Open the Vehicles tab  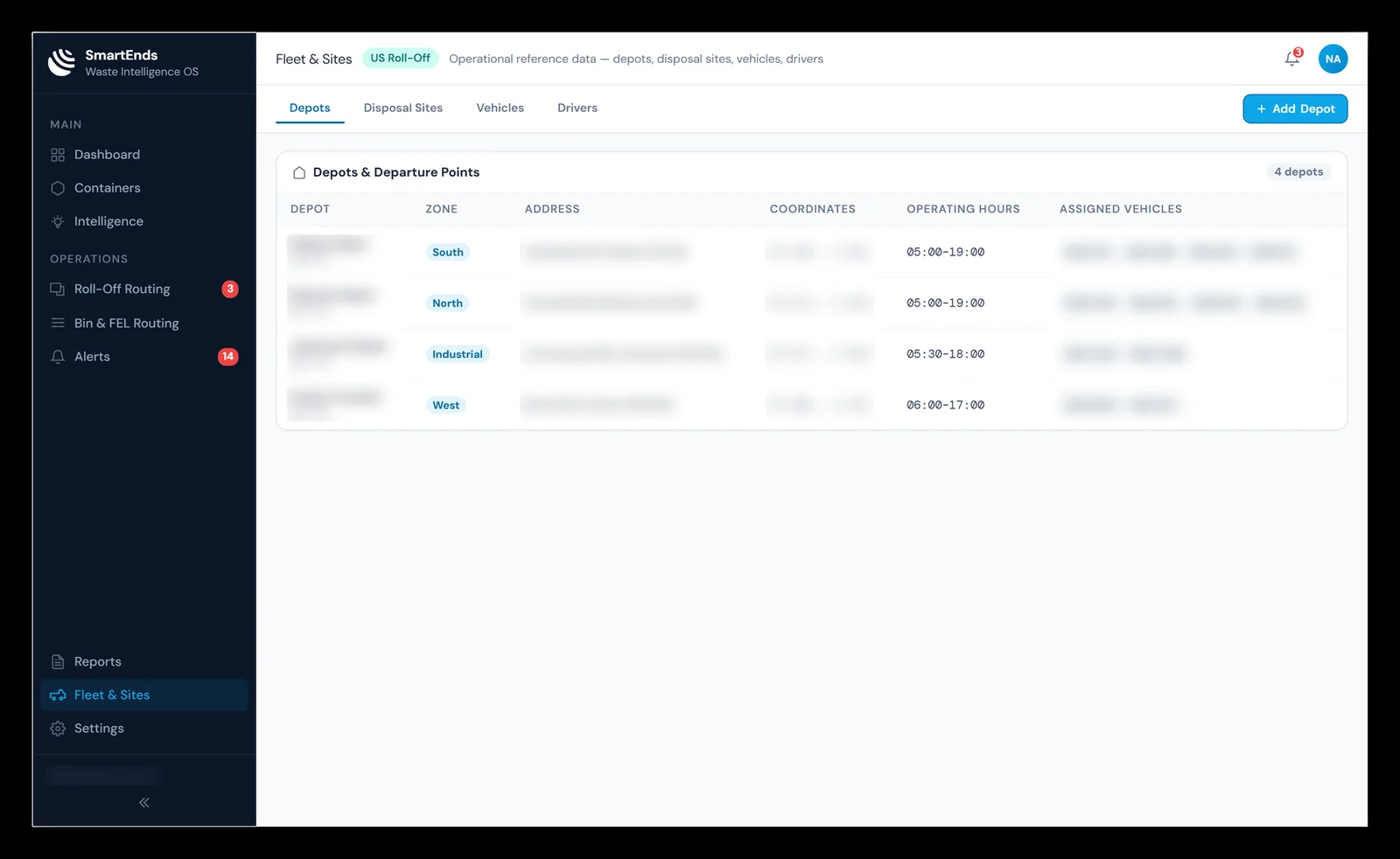pos(500,108)
